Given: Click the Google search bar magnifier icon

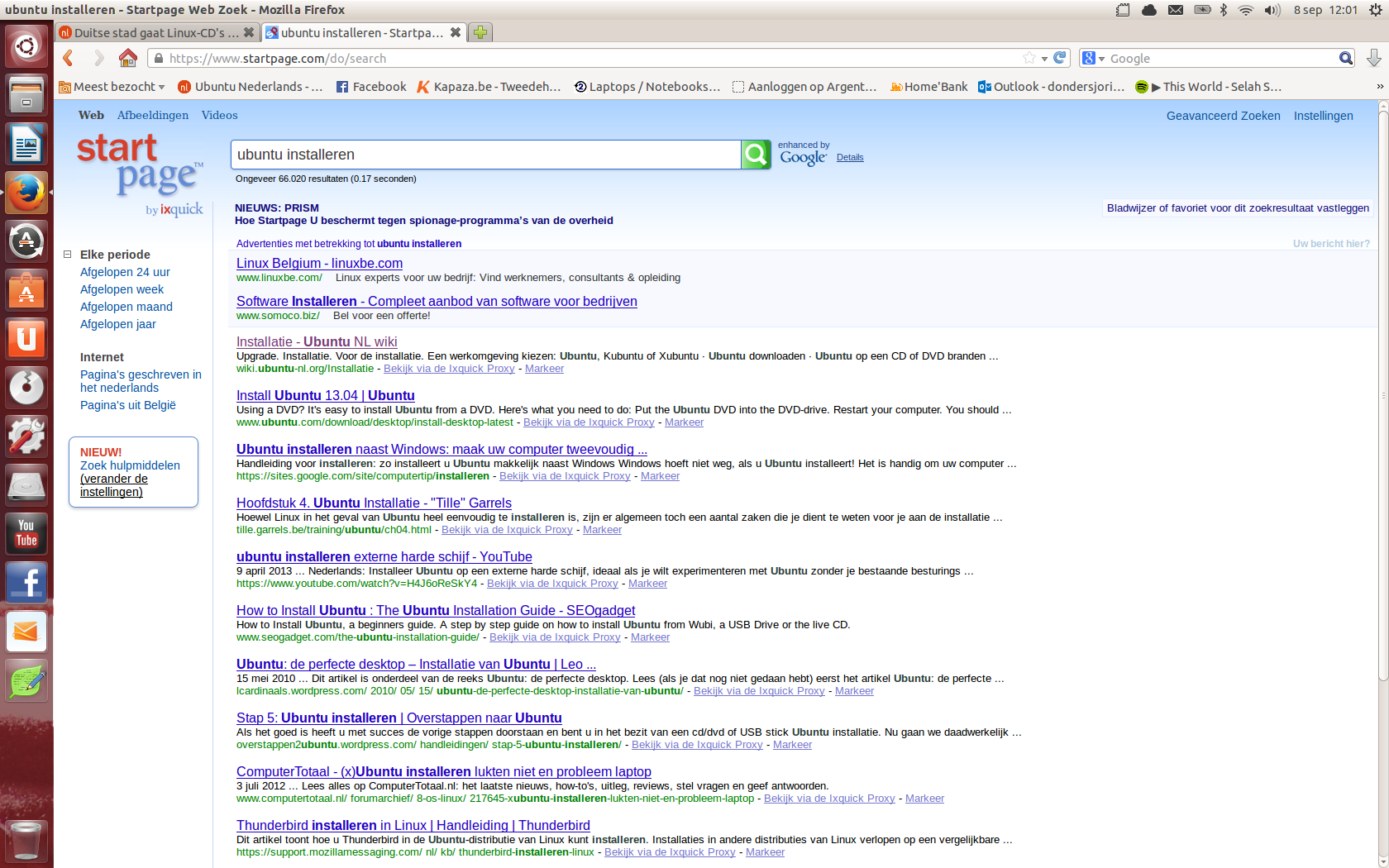Looking at the screenshot, I should pyautogui.click(x=1346, y=58).
